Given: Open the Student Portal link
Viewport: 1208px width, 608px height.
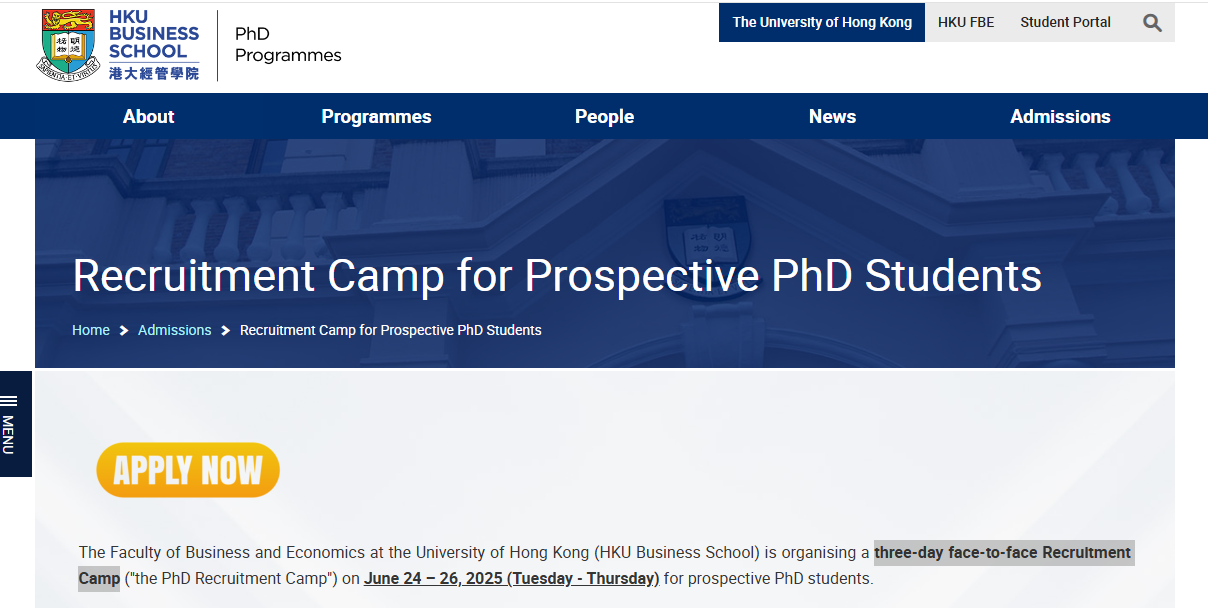Looking at the screenshot, I should 1065,22.
